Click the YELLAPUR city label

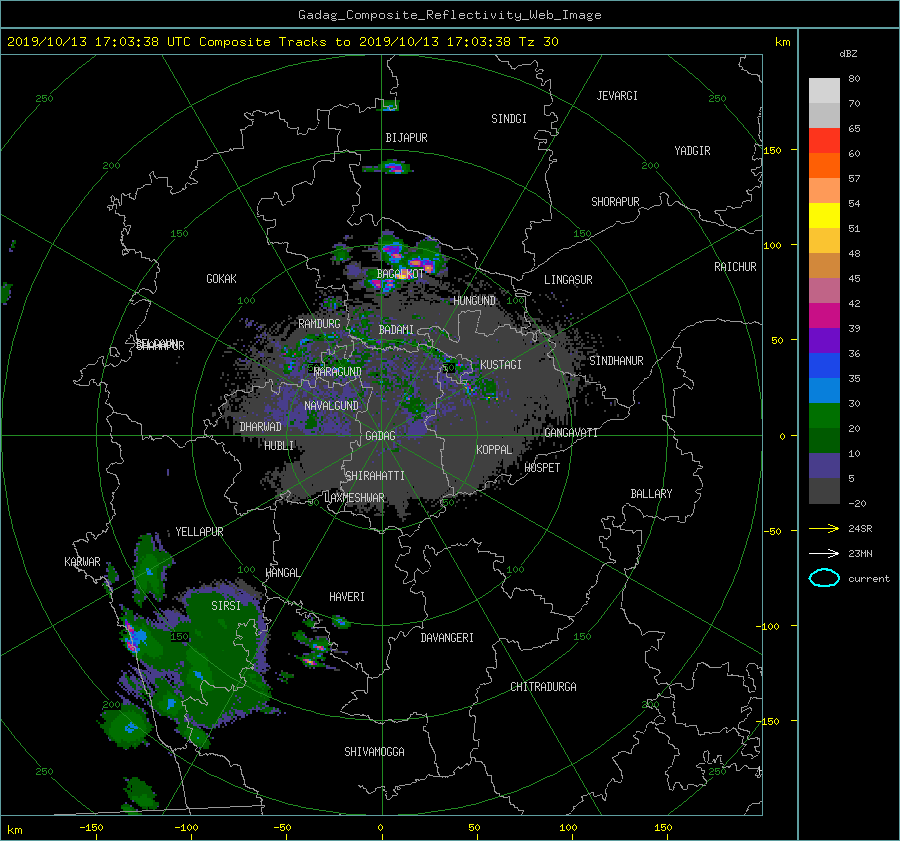pyautogui.click(x=199, y=532)
